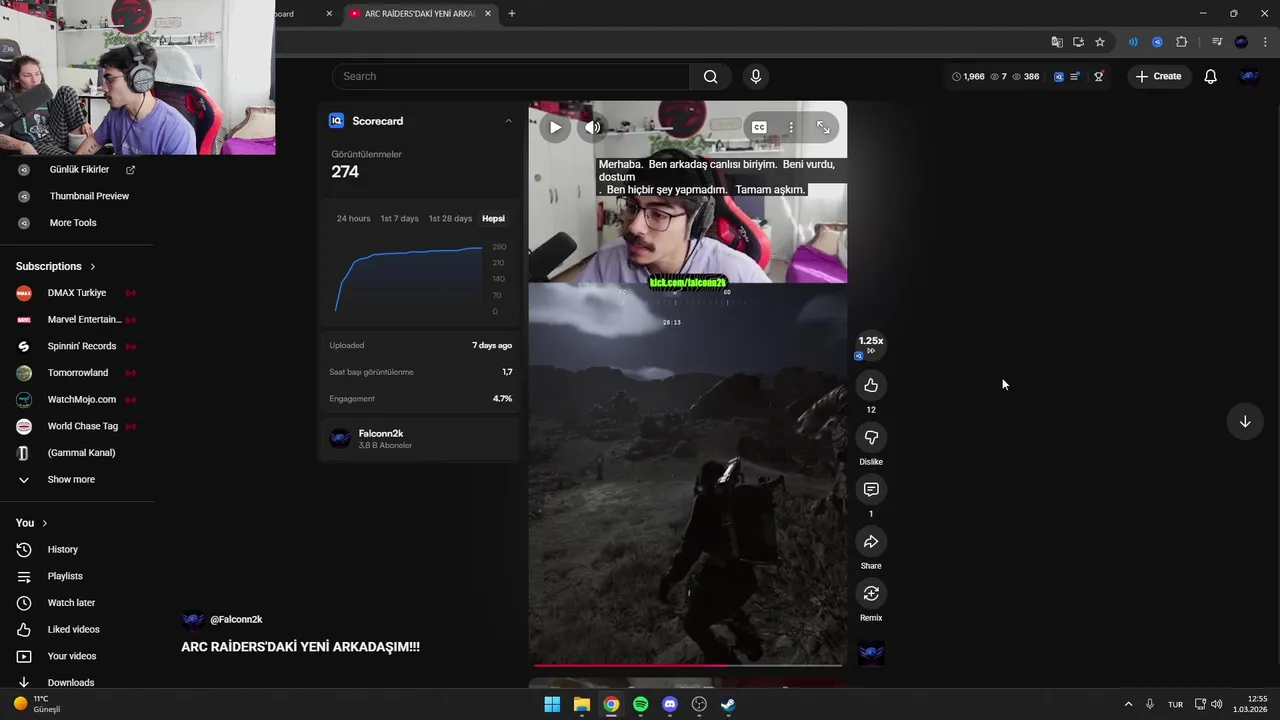Click the YouTube search field
The image size is (1280, 720).
tap(511, 76)
